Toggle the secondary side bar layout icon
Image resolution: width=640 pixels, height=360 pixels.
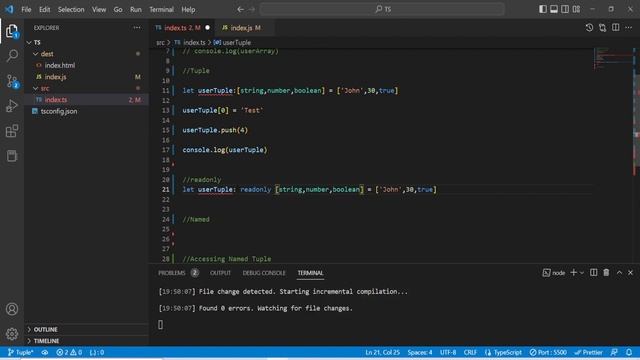[565, 9]
